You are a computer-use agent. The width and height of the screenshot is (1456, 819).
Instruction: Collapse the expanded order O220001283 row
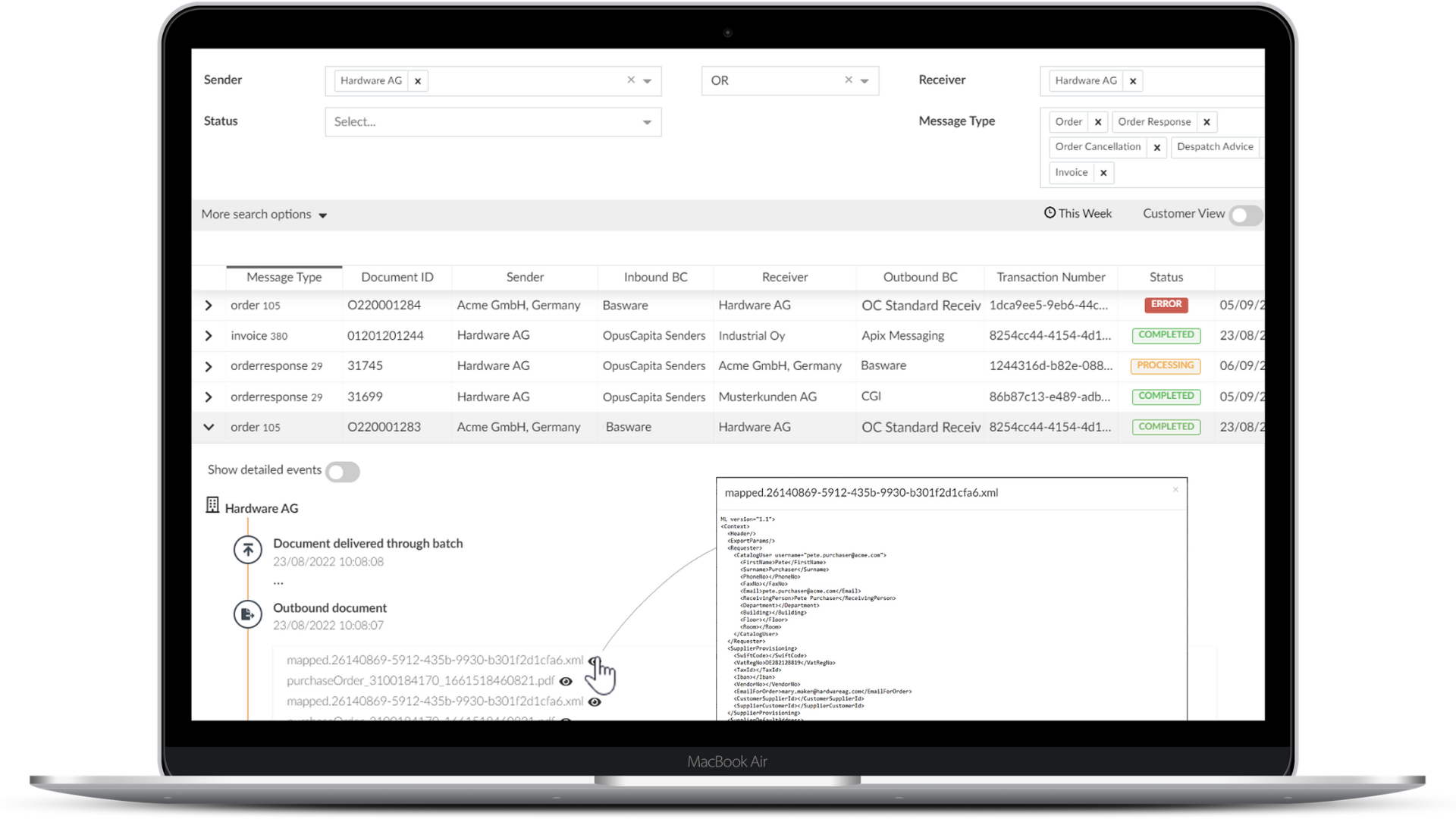(x=209, y=427)
